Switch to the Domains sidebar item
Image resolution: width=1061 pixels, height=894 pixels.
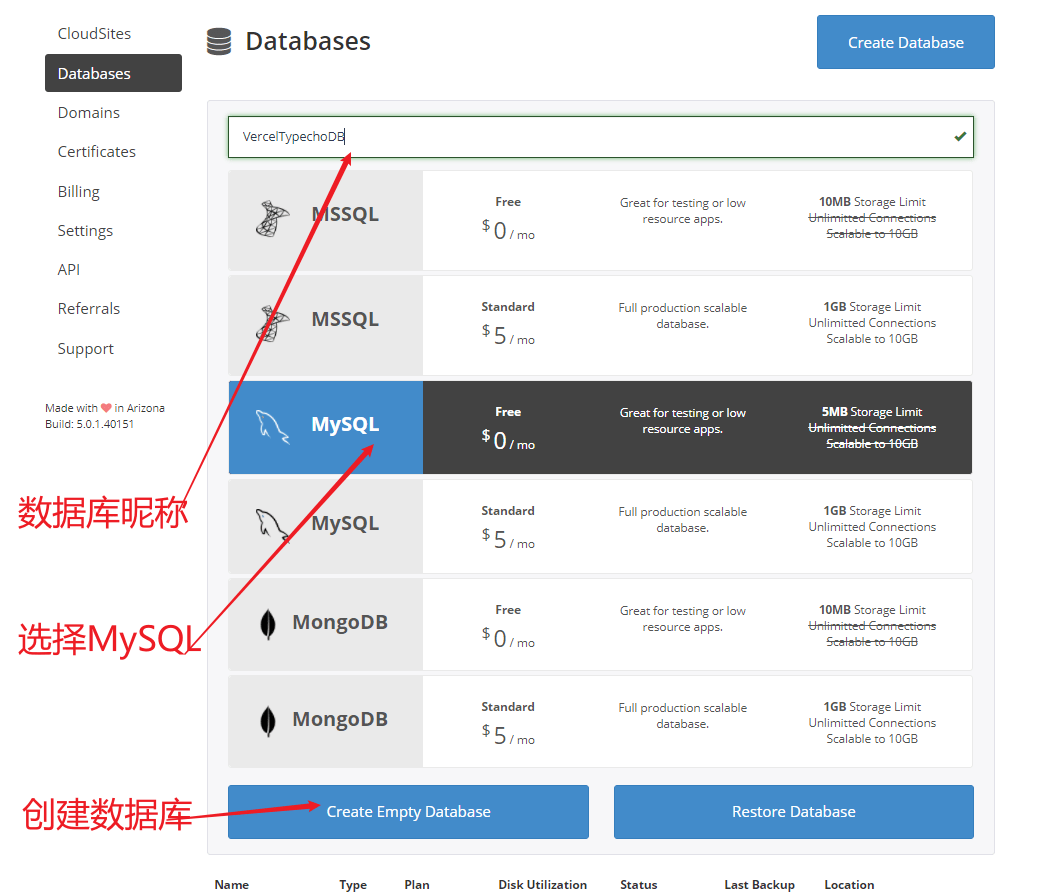(88, 112)
